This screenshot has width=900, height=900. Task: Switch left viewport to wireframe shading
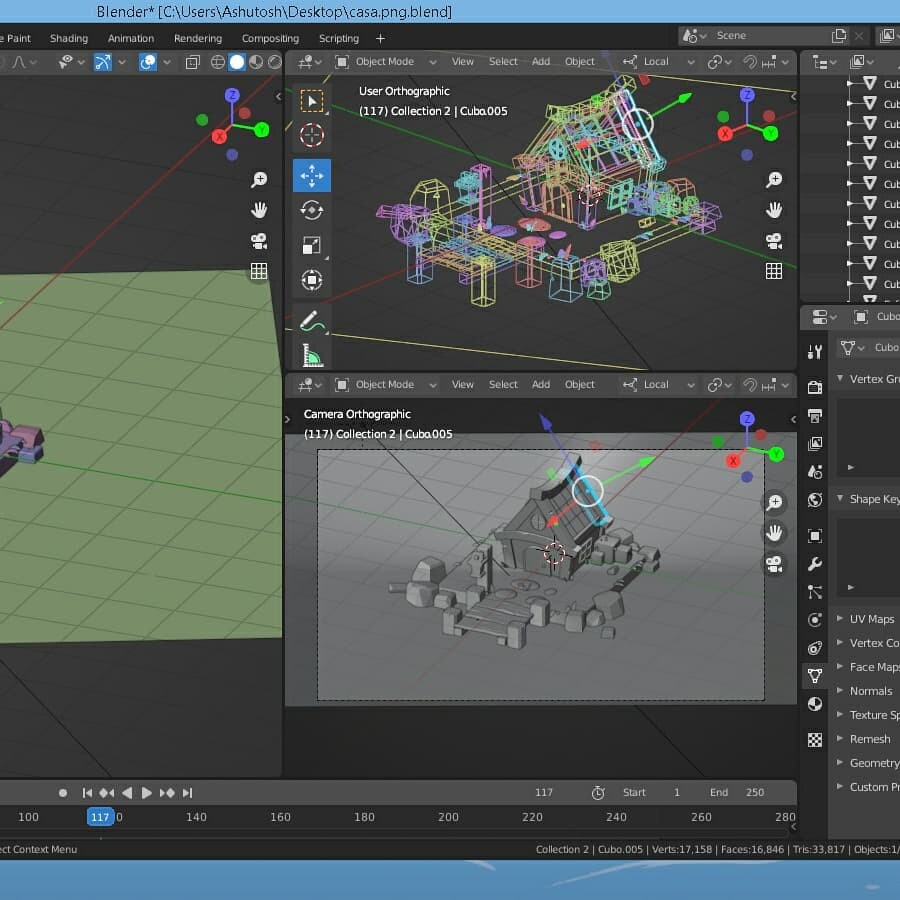pyautogui.click(x=218, y=61)
